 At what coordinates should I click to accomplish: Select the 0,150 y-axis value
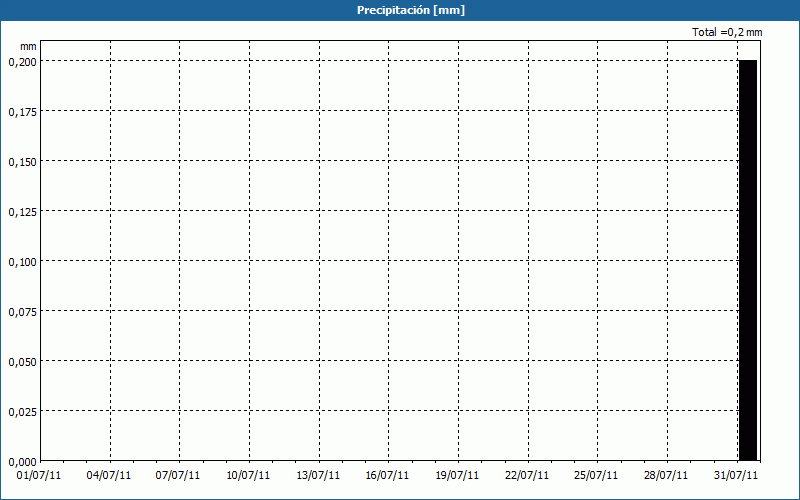coord(23,162)
